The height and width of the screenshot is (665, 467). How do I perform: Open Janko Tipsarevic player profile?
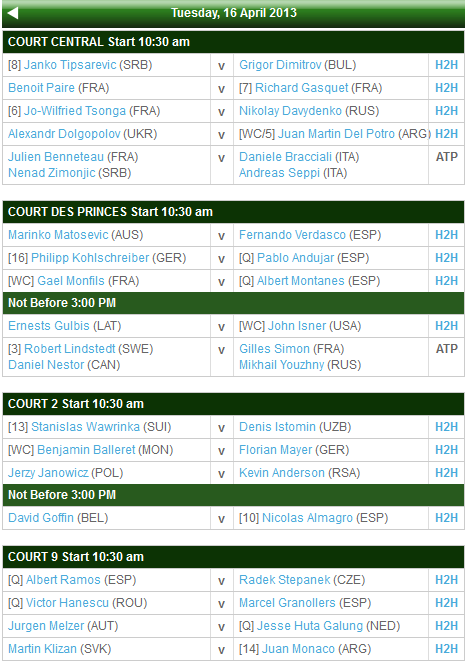[70, 65]
